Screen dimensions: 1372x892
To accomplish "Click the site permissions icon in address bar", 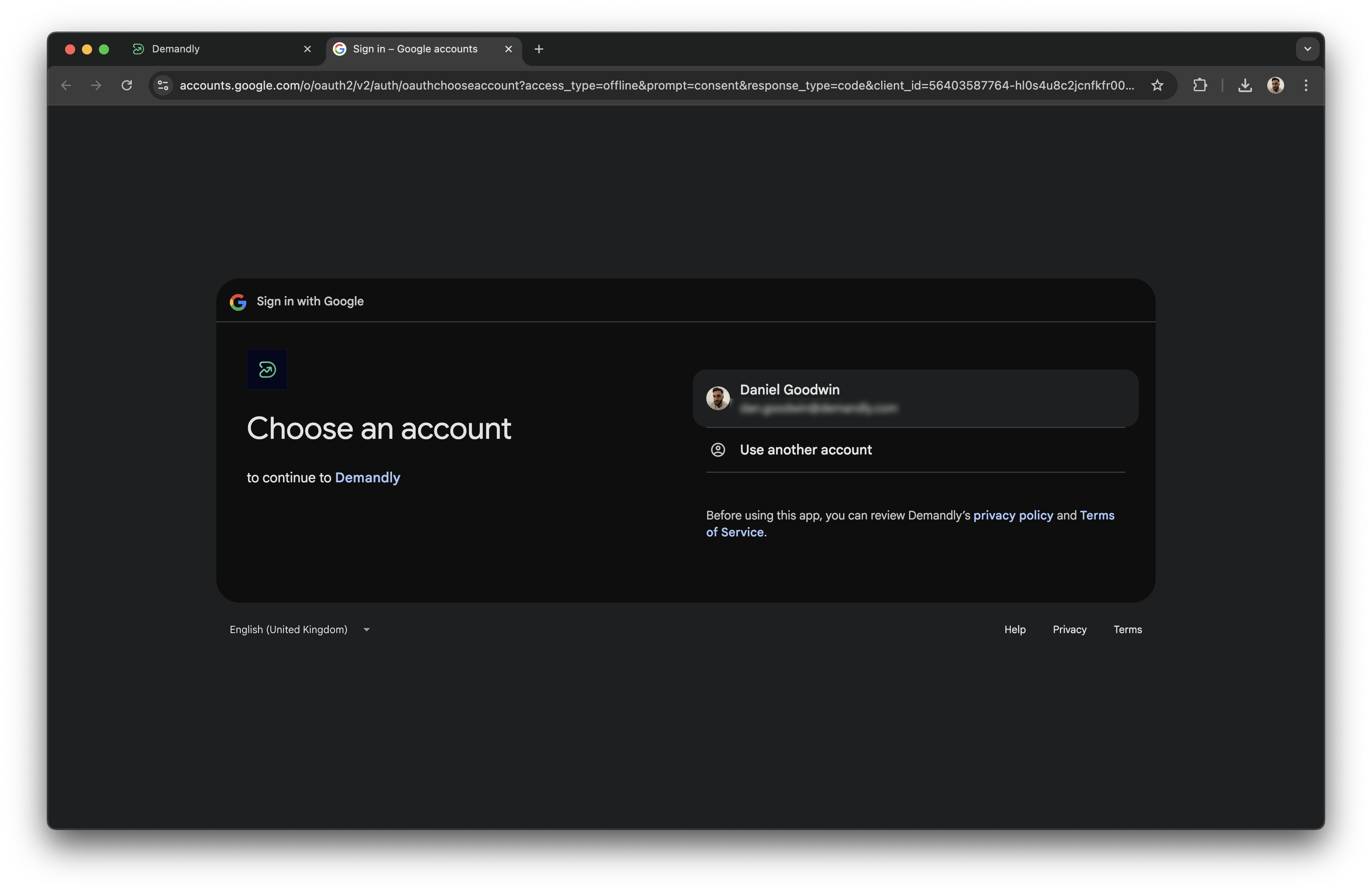I will 163,85.
